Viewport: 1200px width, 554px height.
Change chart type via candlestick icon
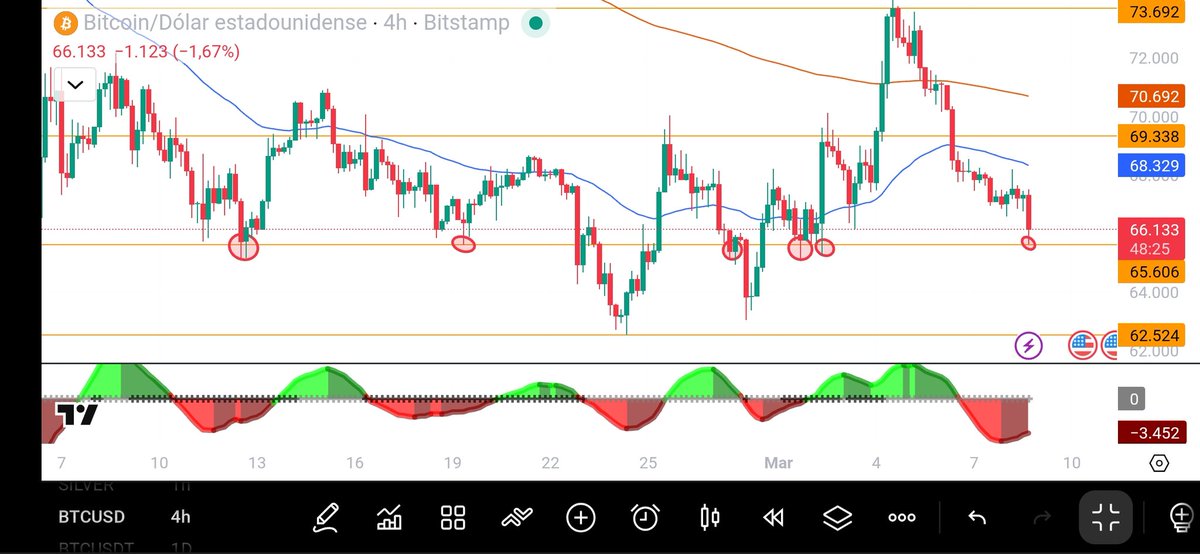(710, 517)
